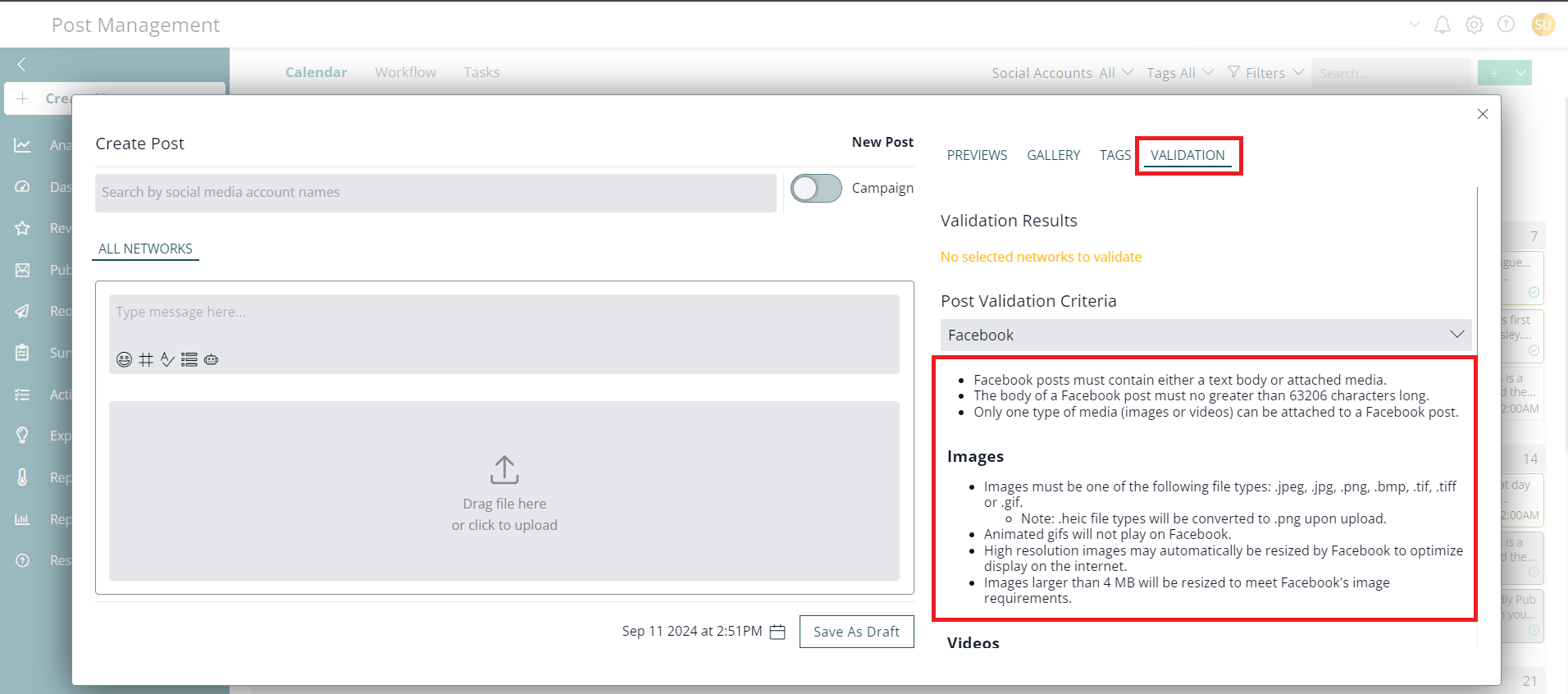This screenshot has width=1568, height=694.
Task: Open the bar-chart Reports sidebar icon
Action: (22, 519)
